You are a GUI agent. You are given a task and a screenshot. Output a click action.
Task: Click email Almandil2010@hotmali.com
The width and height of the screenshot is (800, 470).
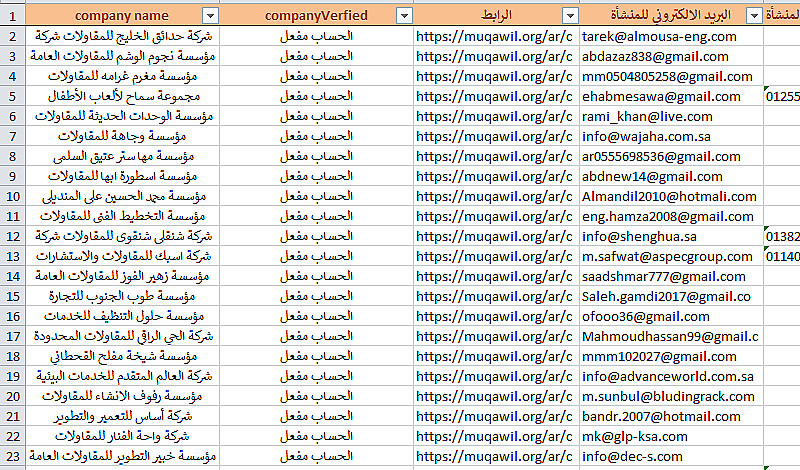(x=669, y=196)
